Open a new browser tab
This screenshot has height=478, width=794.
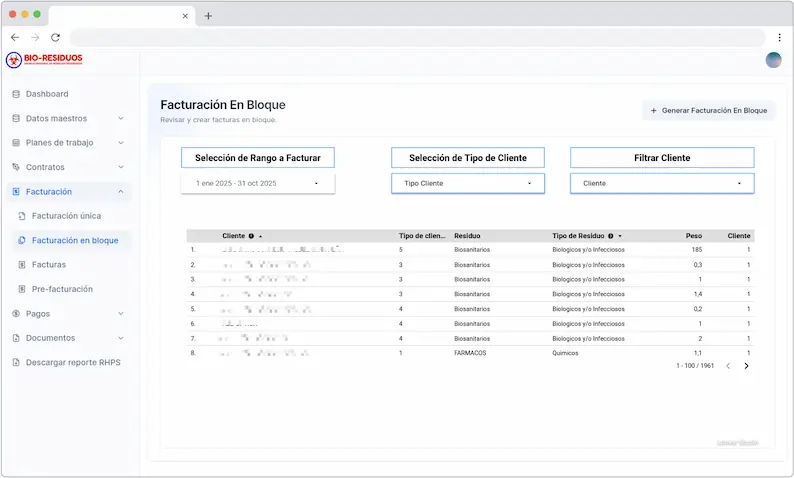point(208,16)
